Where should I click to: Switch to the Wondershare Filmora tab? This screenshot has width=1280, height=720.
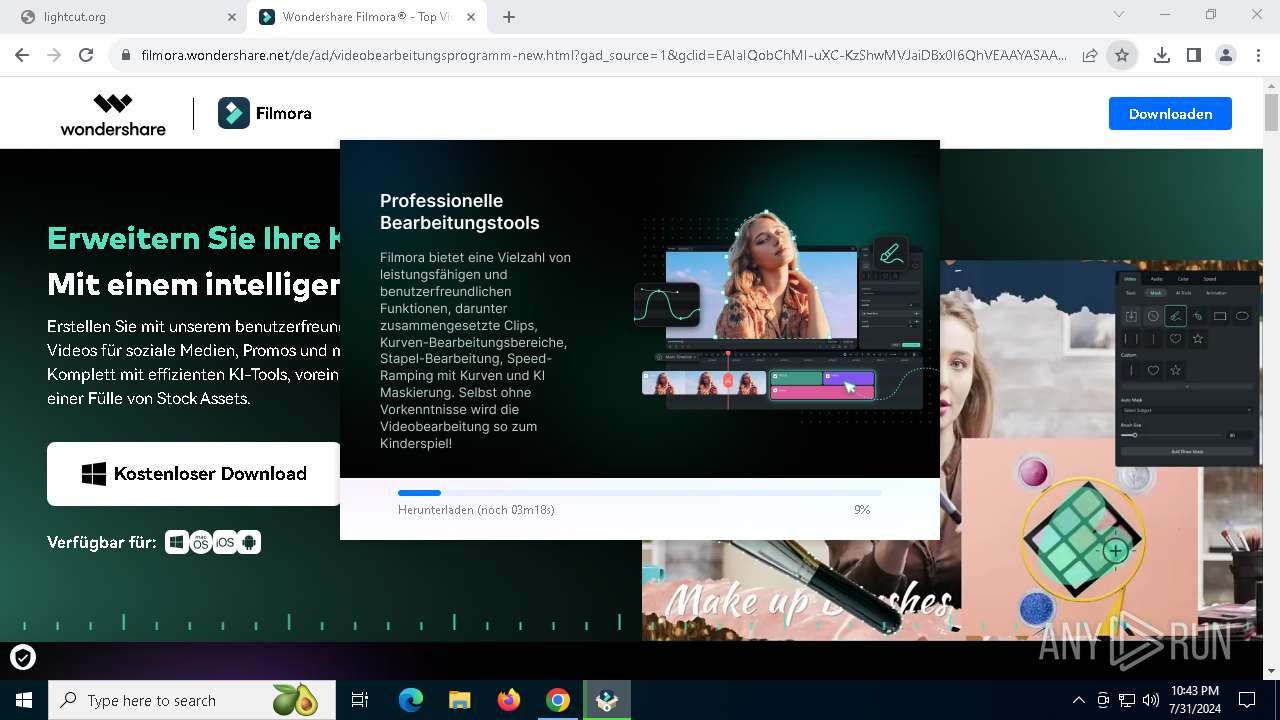(x=366, y=17)
